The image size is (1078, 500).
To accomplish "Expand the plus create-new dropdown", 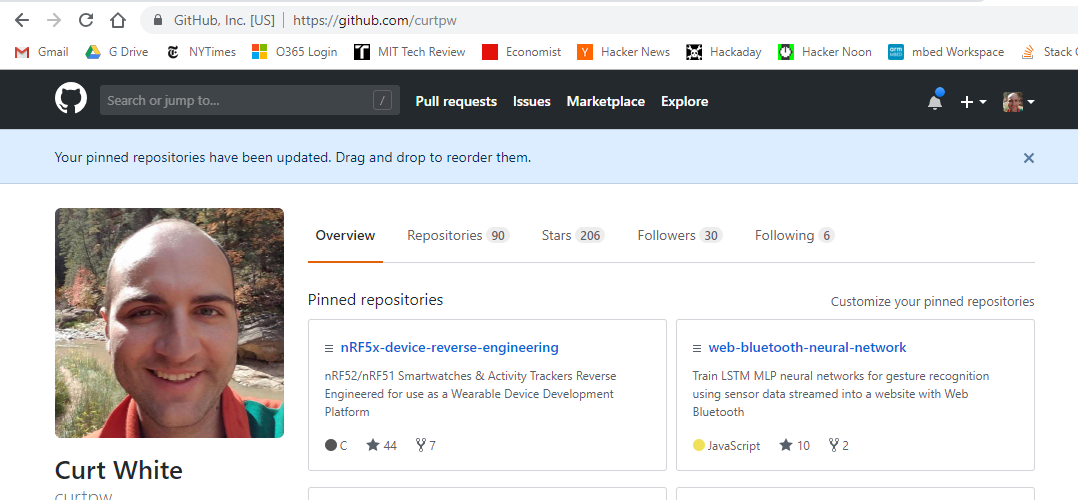I will tap(973, 102).
